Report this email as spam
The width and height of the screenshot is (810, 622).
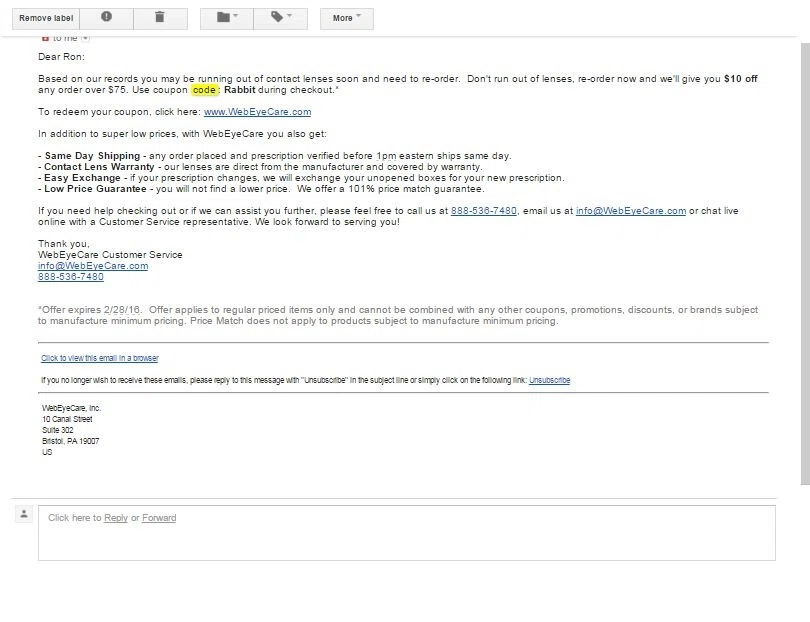[106, 18]
